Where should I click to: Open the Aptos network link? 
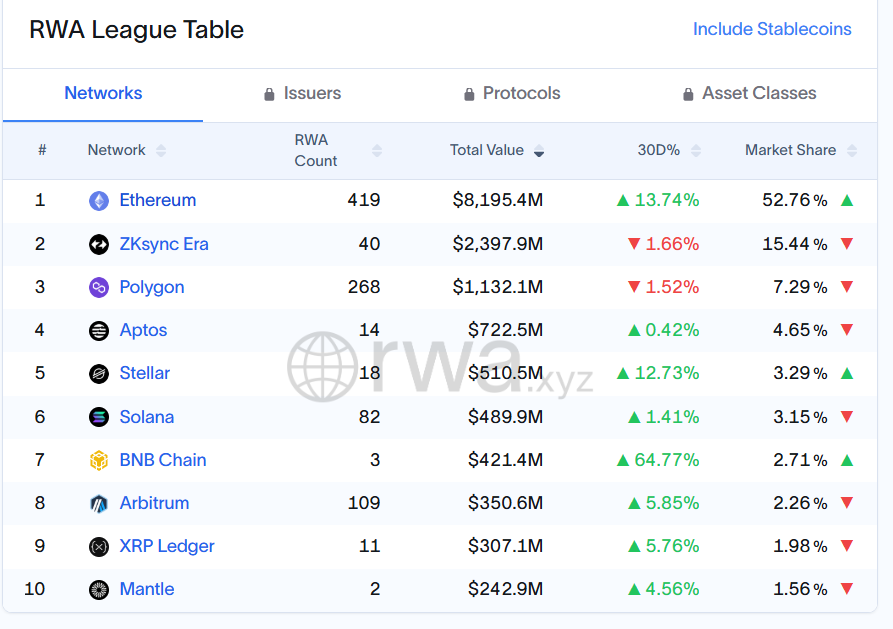click(x=144, y=330)
